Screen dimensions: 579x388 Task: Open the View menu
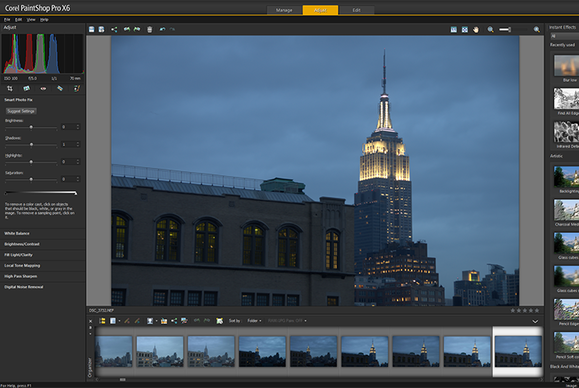point(31,20)
